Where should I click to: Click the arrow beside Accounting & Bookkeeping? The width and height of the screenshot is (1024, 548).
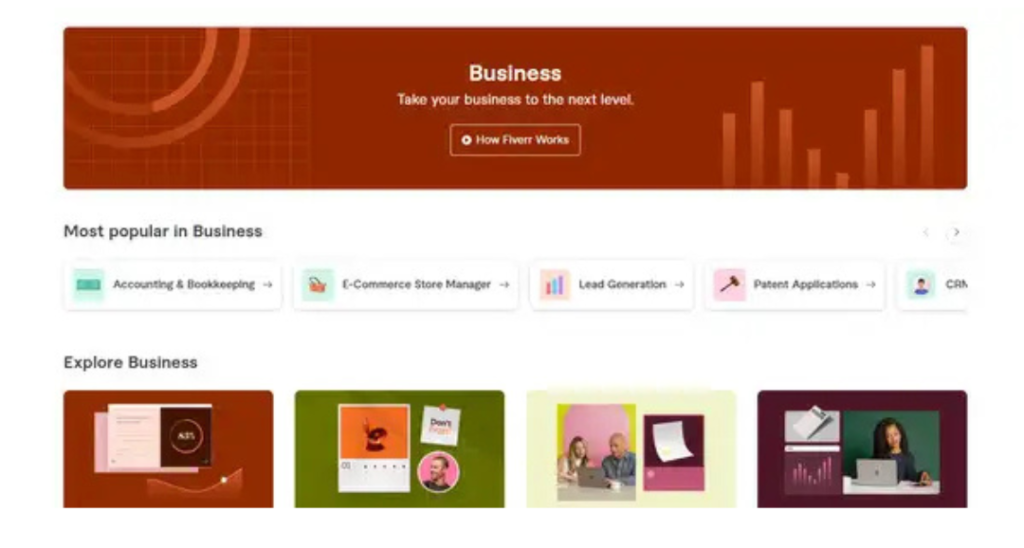coord(267,285)
